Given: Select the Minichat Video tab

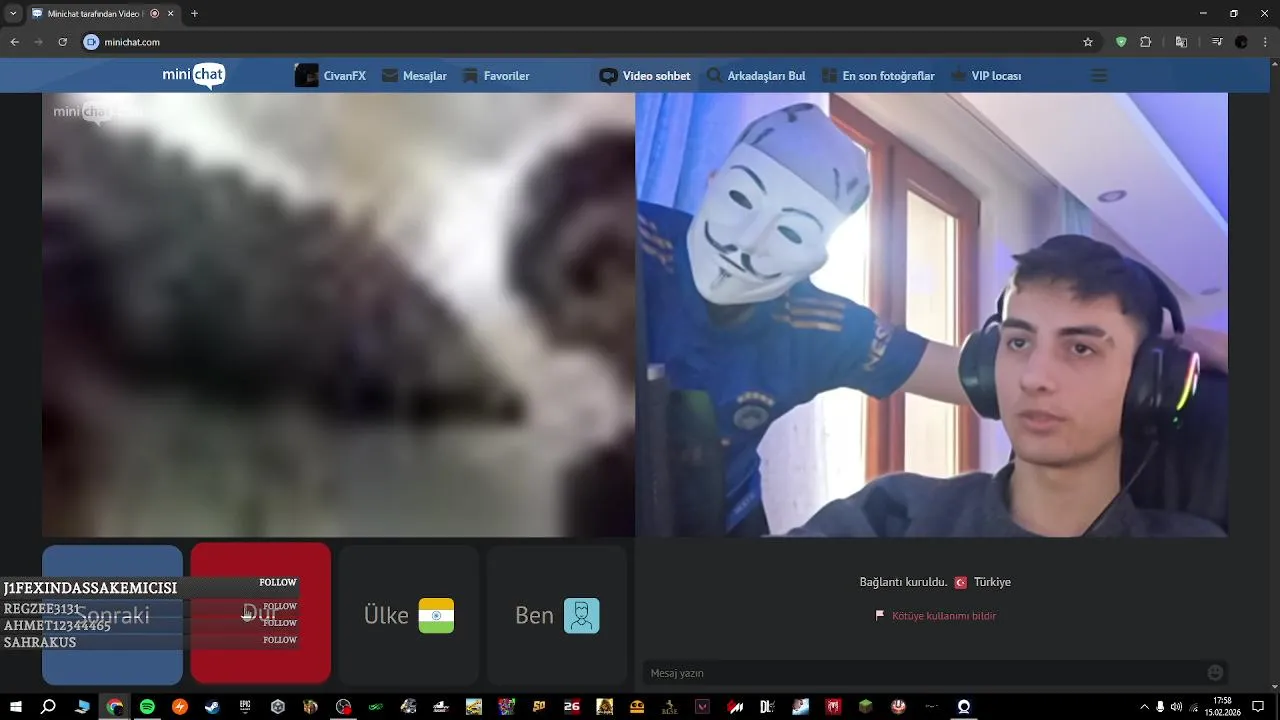Looking at the screenshot, I should pyautogui.click(x=103, y=13).
